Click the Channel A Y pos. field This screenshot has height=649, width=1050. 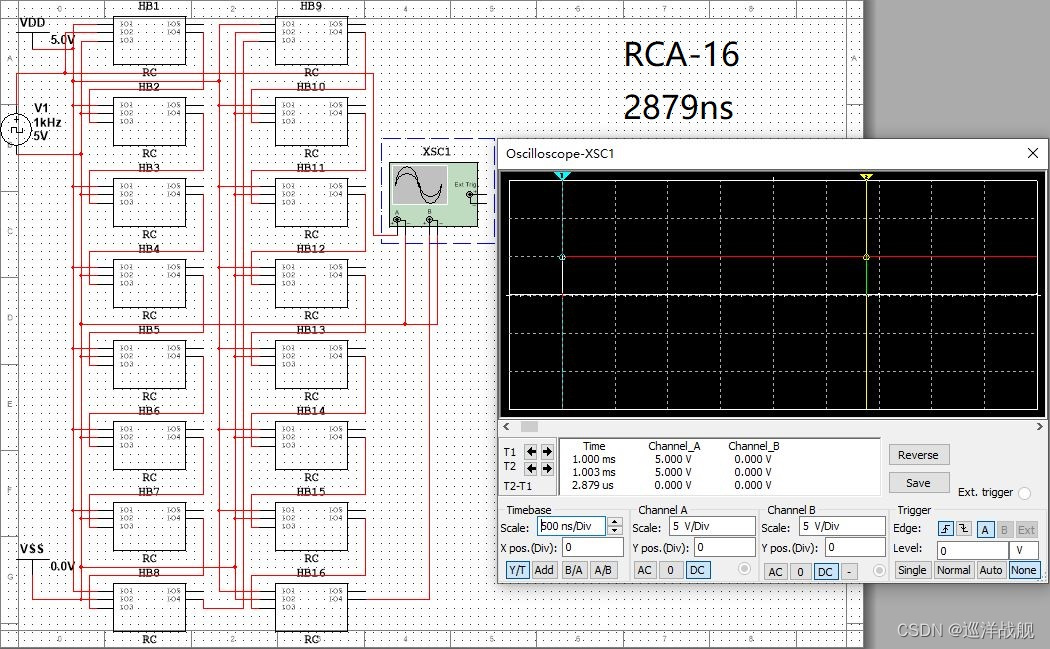tap(725, 547)
